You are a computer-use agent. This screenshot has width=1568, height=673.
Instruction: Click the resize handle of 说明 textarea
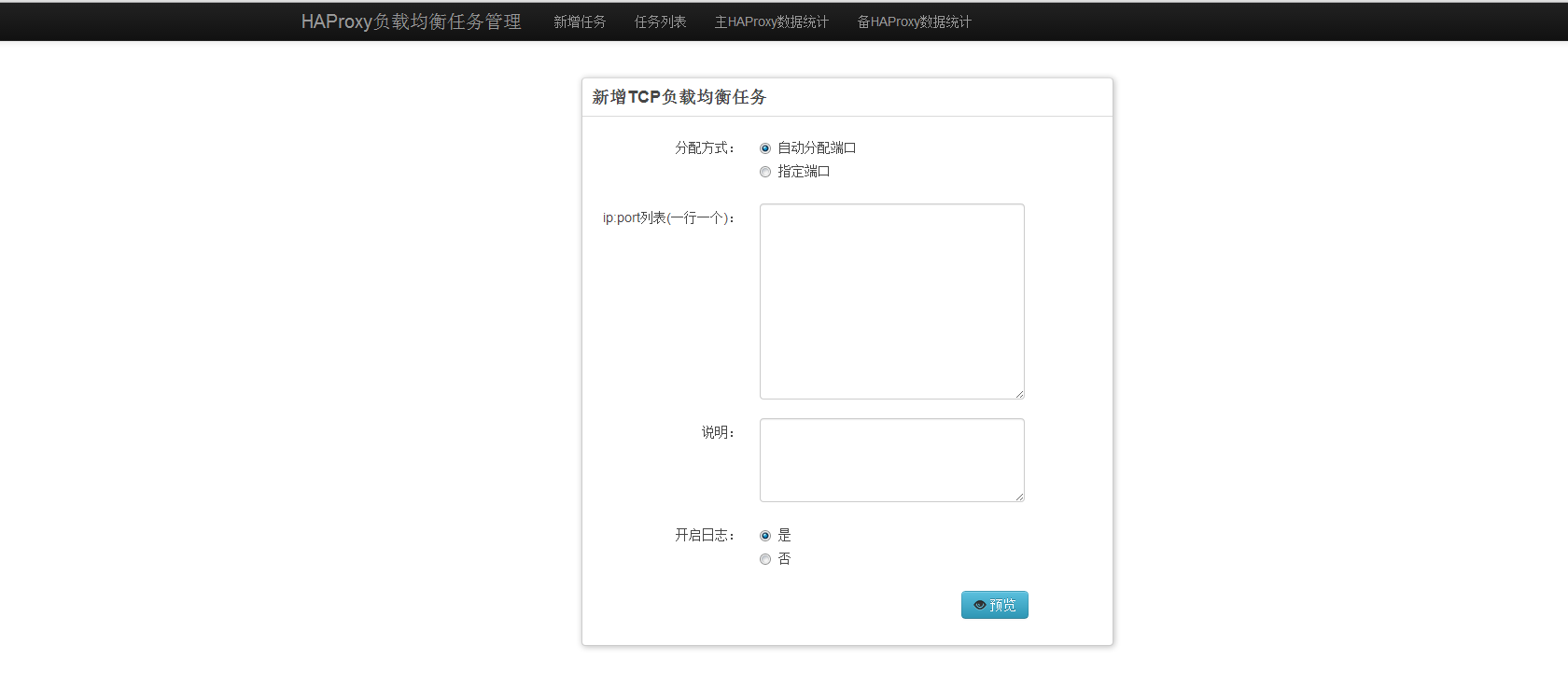tap(1019, 497)
